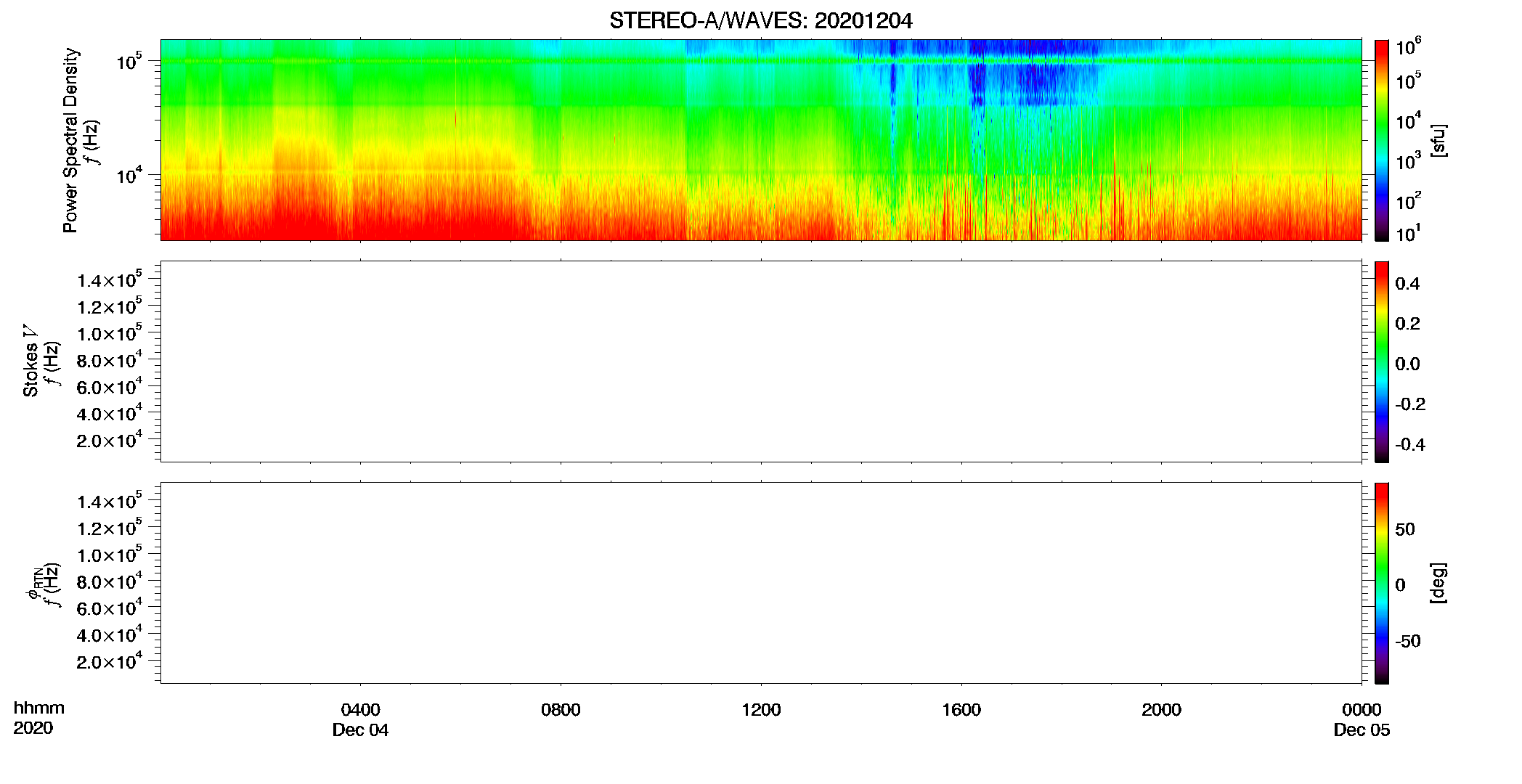Viewport: 1522px width, 784px height.
Task: Click the '0800' time axis tick label
Action: (x=561, y=710)
